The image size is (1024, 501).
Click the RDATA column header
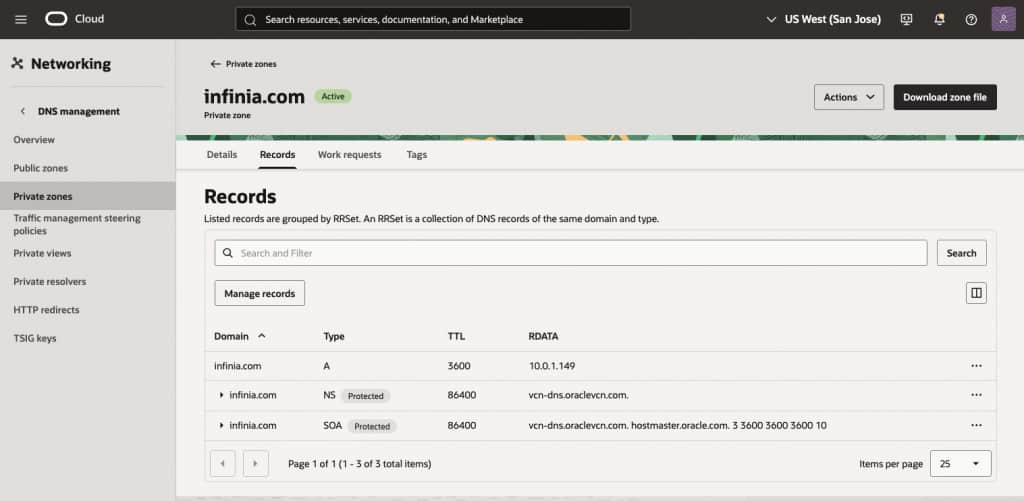[x=543, y=336]
